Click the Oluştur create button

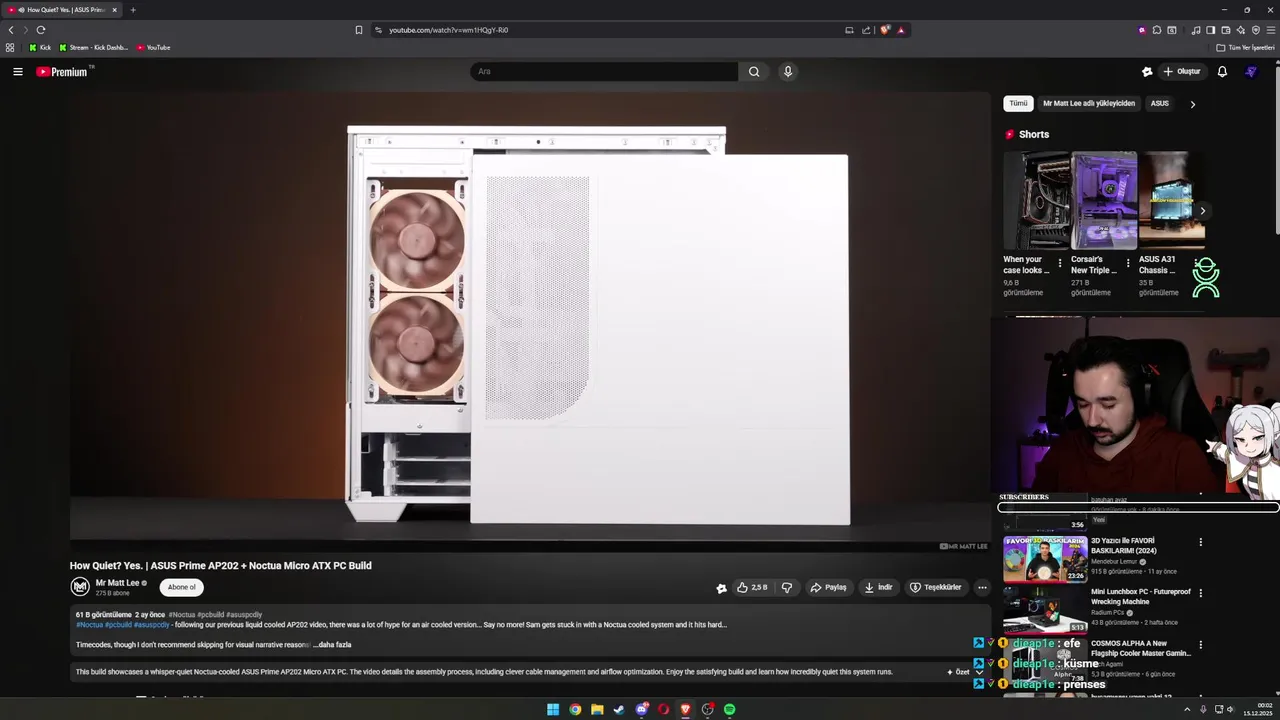pyautogui.click(x=1181, y=72)
